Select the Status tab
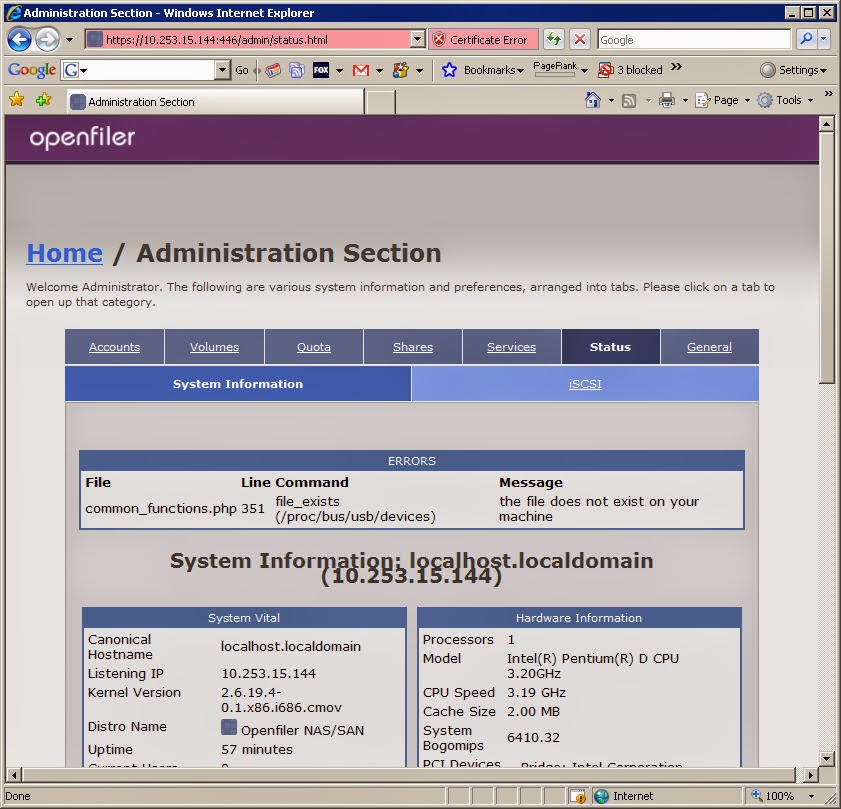841x809 pixels. 610,347
